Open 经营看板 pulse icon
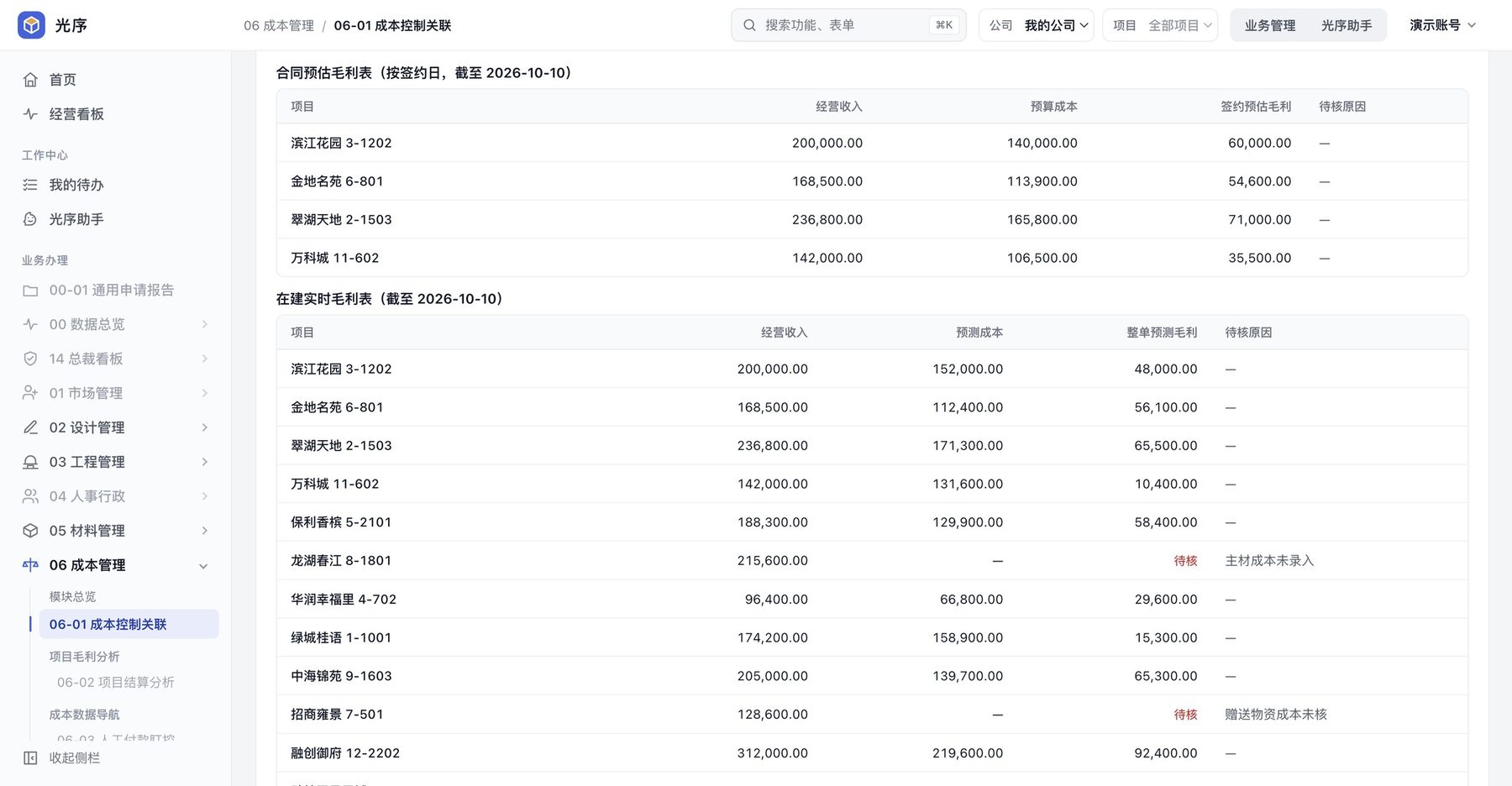Image resolution: width=1512 pixels, height=786 pixels. [30, 114]
